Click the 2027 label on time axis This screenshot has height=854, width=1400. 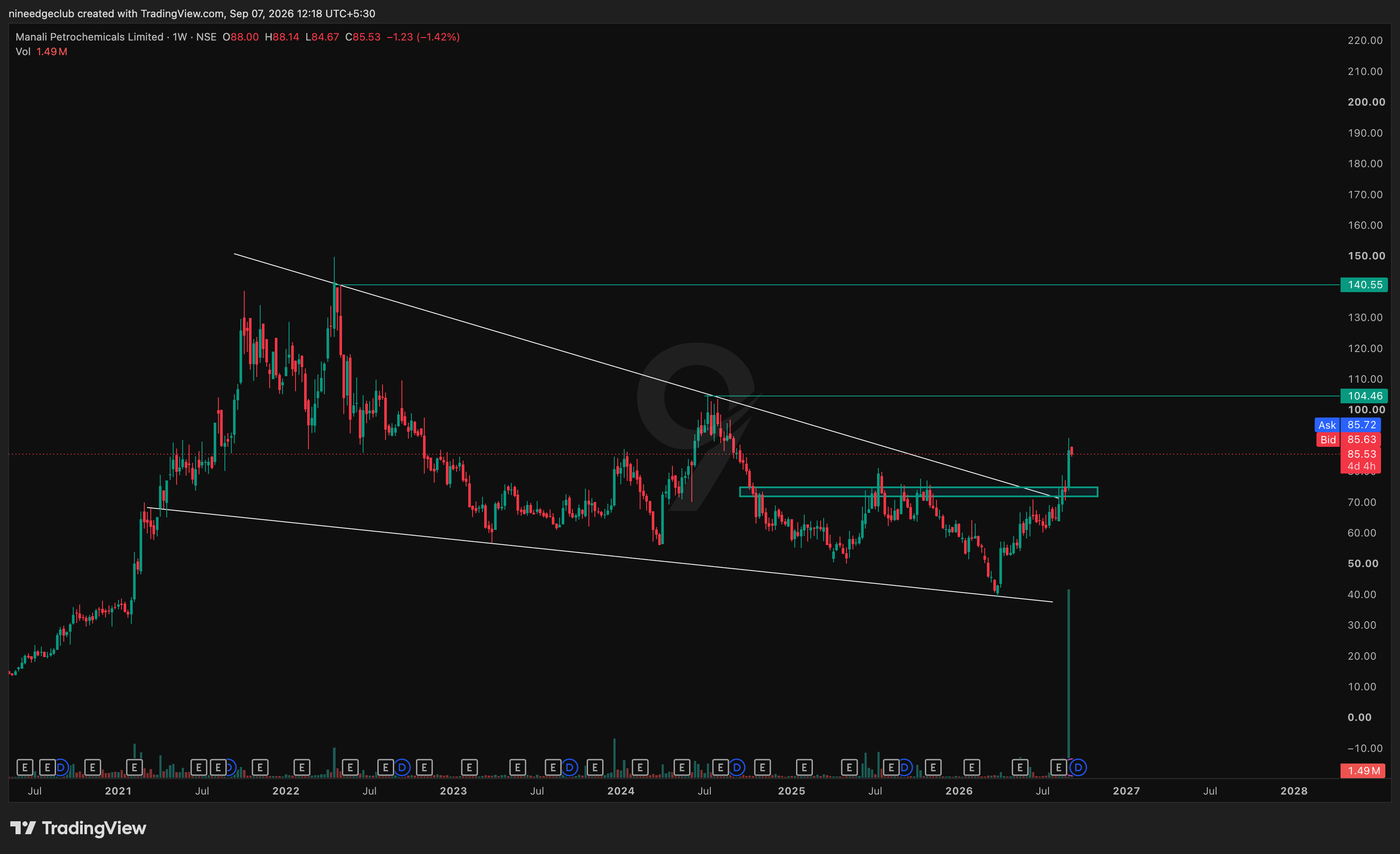[1126, 791]
